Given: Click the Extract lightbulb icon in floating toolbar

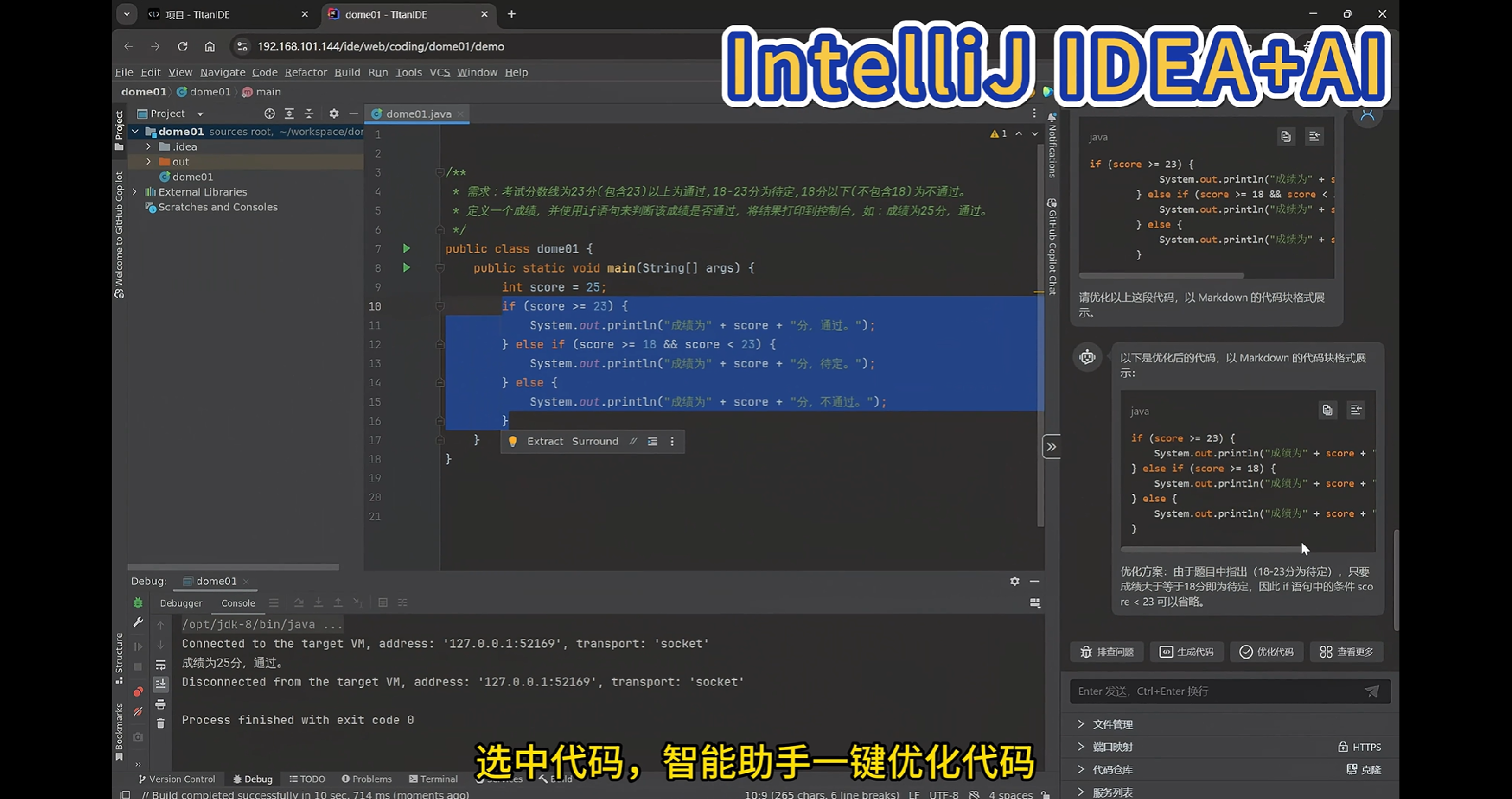Looking at the screenshot, I should 513,441.
